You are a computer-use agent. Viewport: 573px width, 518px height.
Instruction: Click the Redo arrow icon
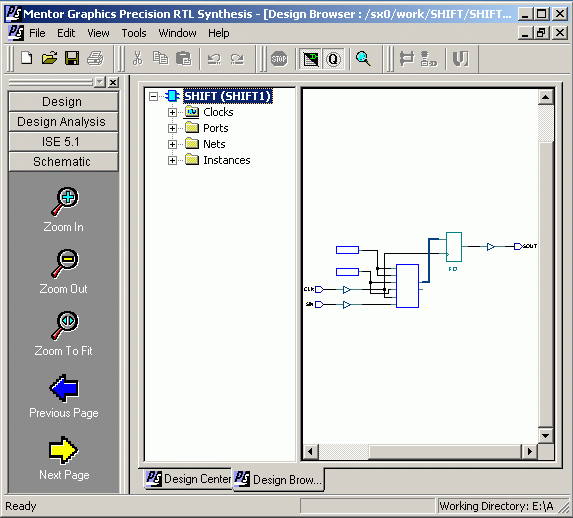pyautogui.click(x=237, y=58)
